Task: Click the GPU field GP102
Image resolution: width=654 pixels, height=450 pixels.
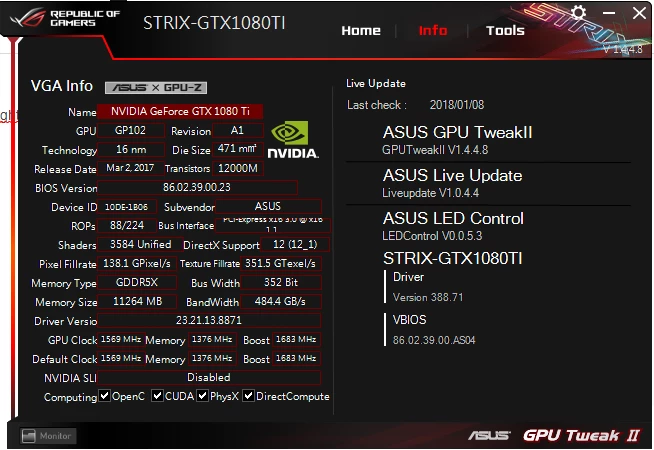Action: click(130, 131)
